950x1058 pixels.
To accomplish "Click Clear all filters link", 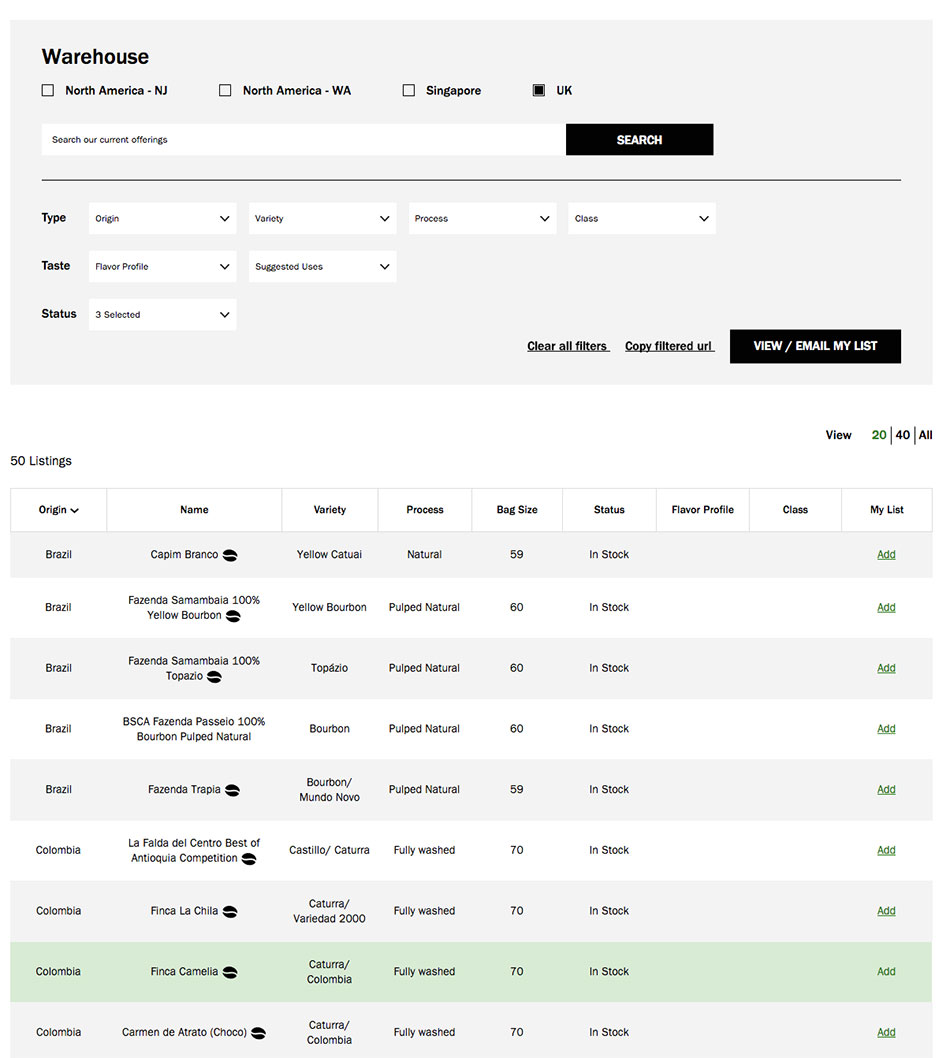I will click(x=567, y=346).
